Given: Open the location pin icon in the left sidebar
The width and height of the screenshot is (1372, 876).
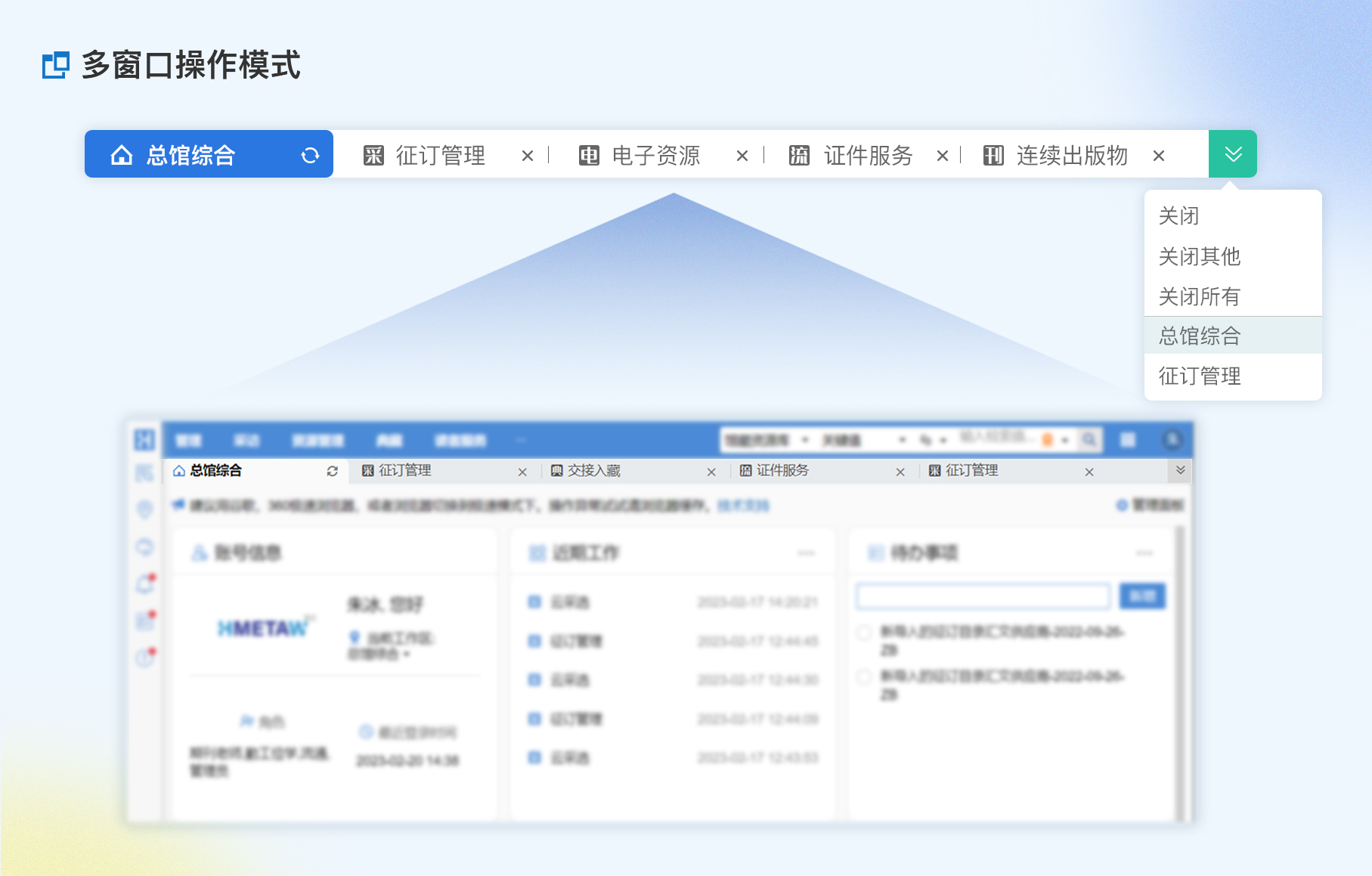Looking at the screenshot, I should tap(144, 508).
